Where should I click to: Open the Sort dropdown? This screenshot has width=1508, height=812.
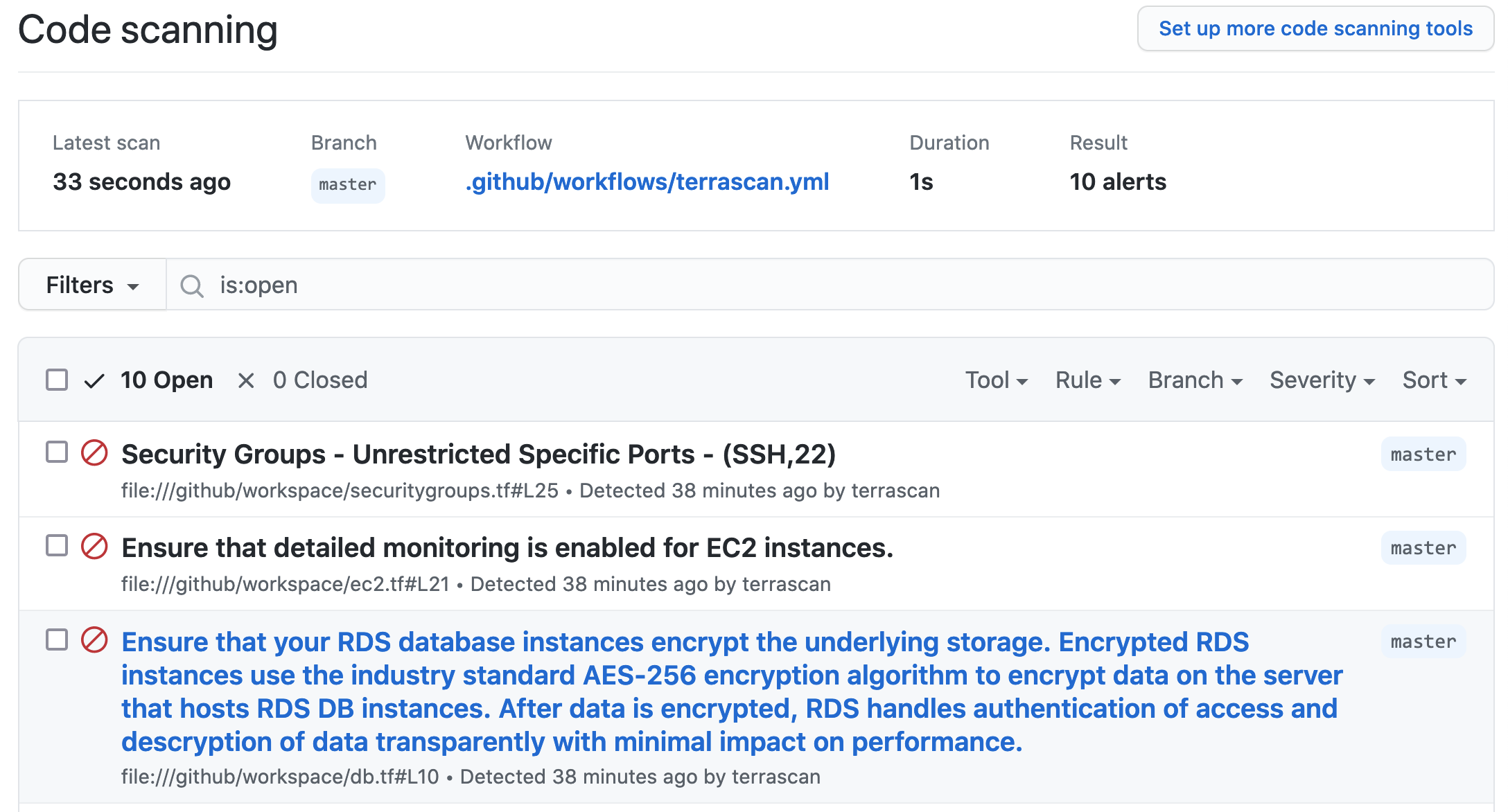click(x=1434, y=380)
